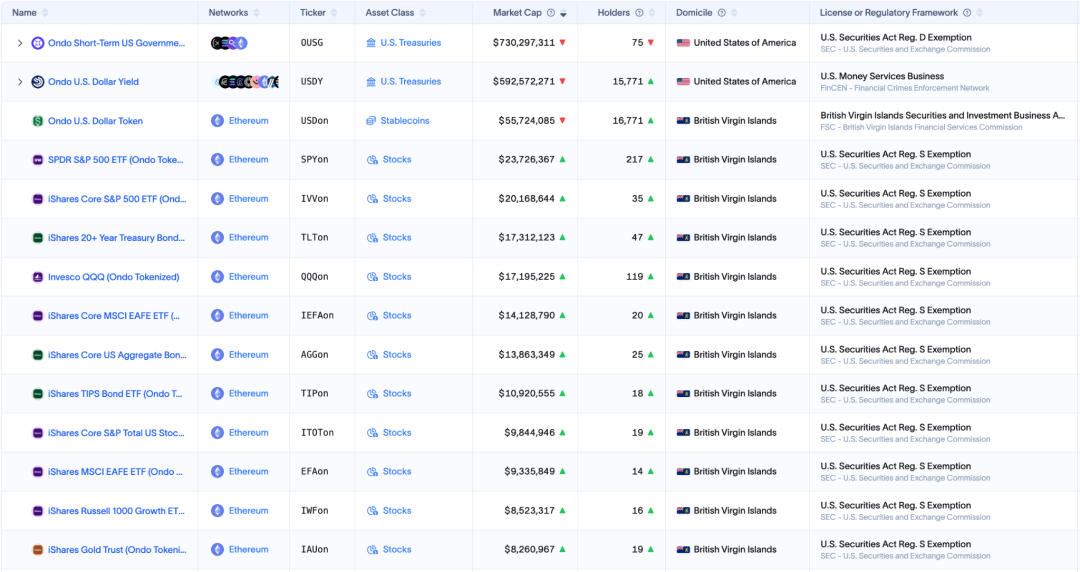Click Treasuries bank icon in USDY row
The image size is (1080, 572).
click(x=371, y=82)
